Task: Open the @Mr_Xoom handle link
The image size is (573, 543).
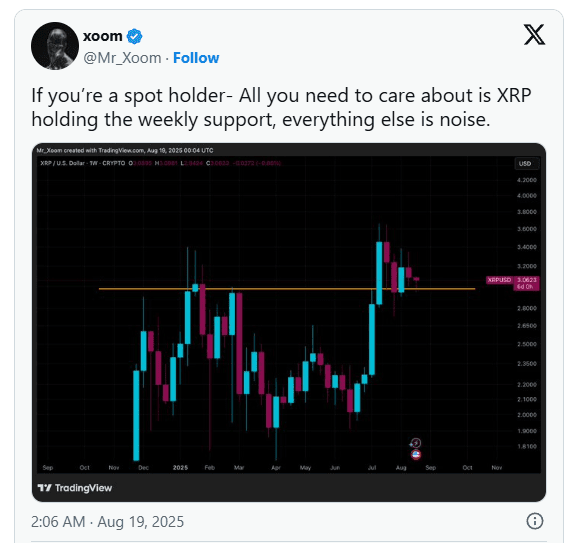Action: [122, 58]
